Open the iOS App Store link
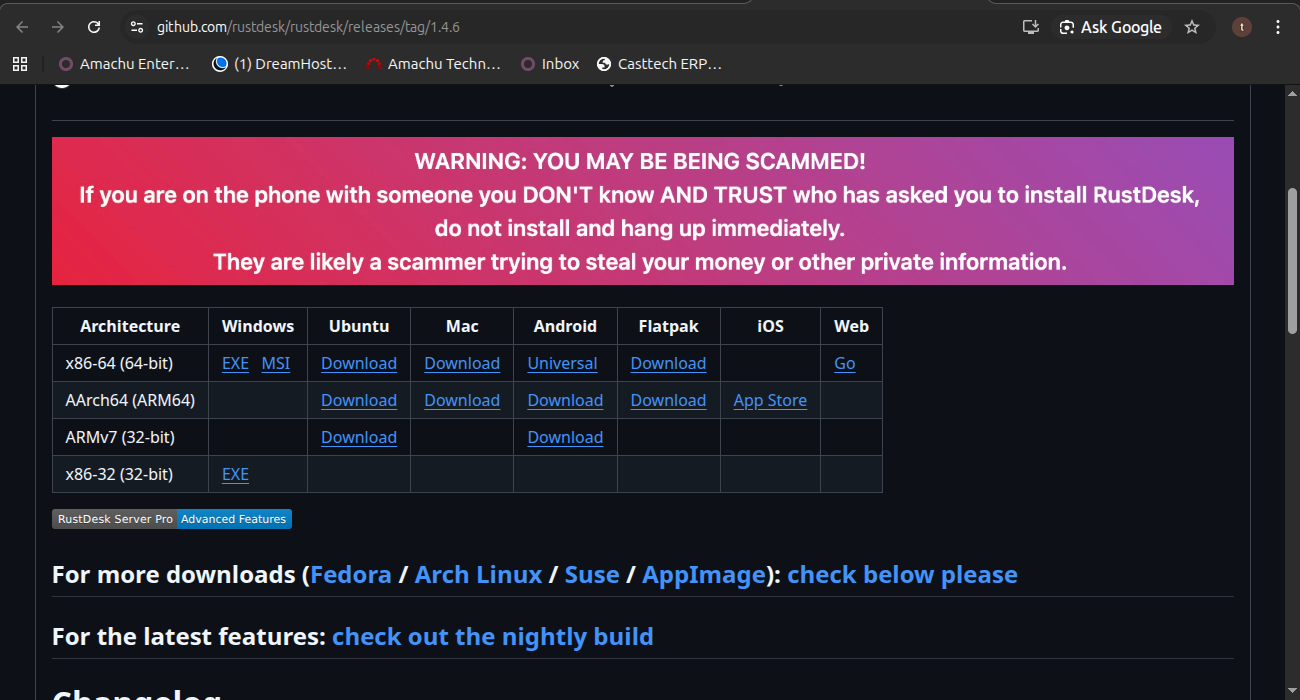1300x700 pixels. (770, 401)
